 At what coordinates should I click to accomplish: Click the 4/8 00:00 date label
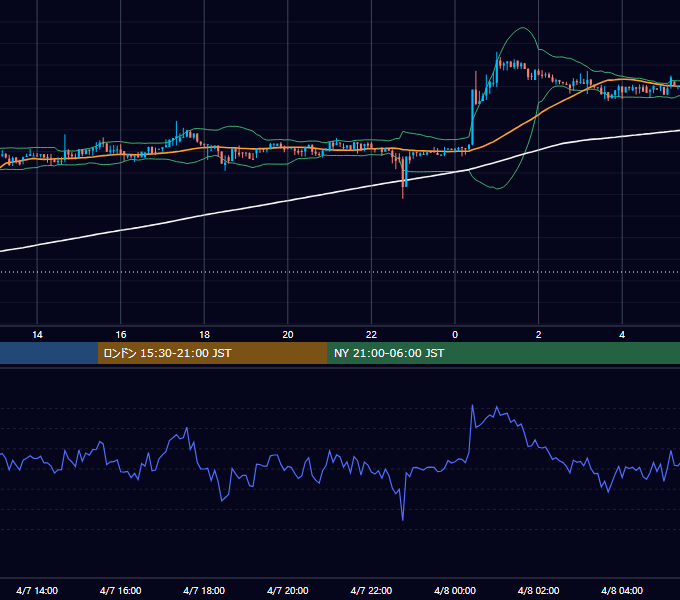coord(455,590)
